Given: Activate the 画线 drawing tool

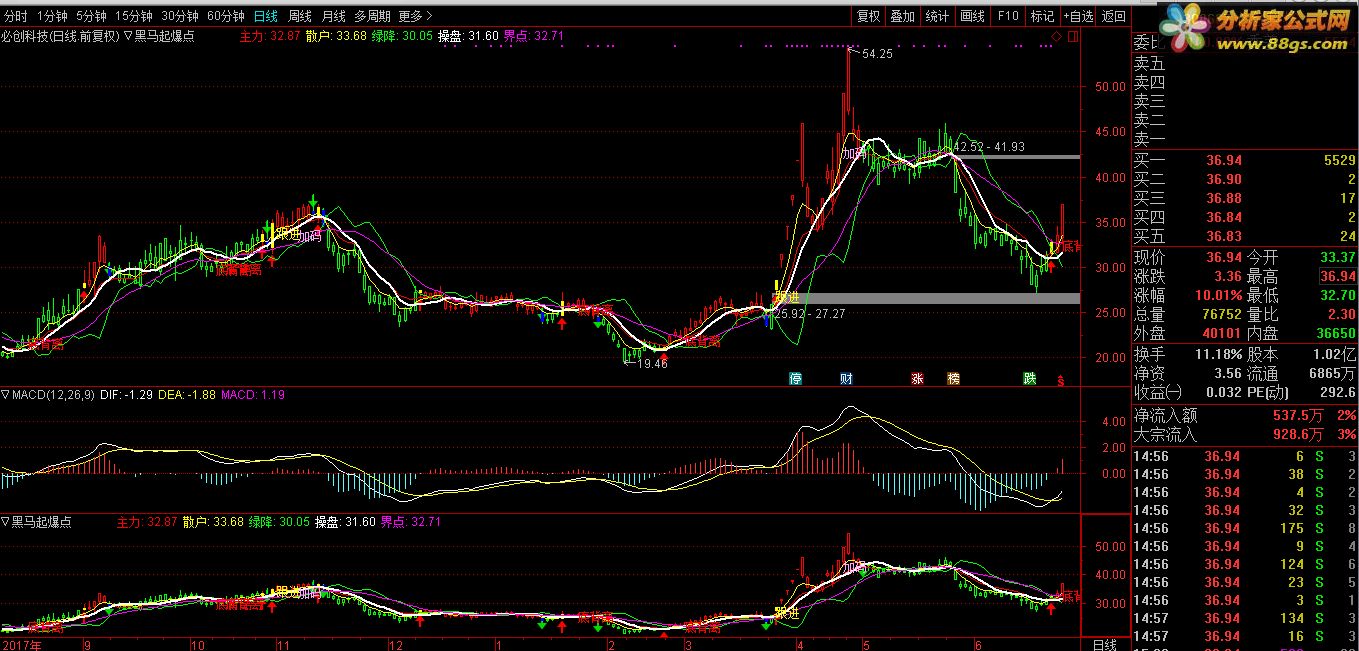Looking at the screenshot, I should pyautogui.click(x=972, y=16).
